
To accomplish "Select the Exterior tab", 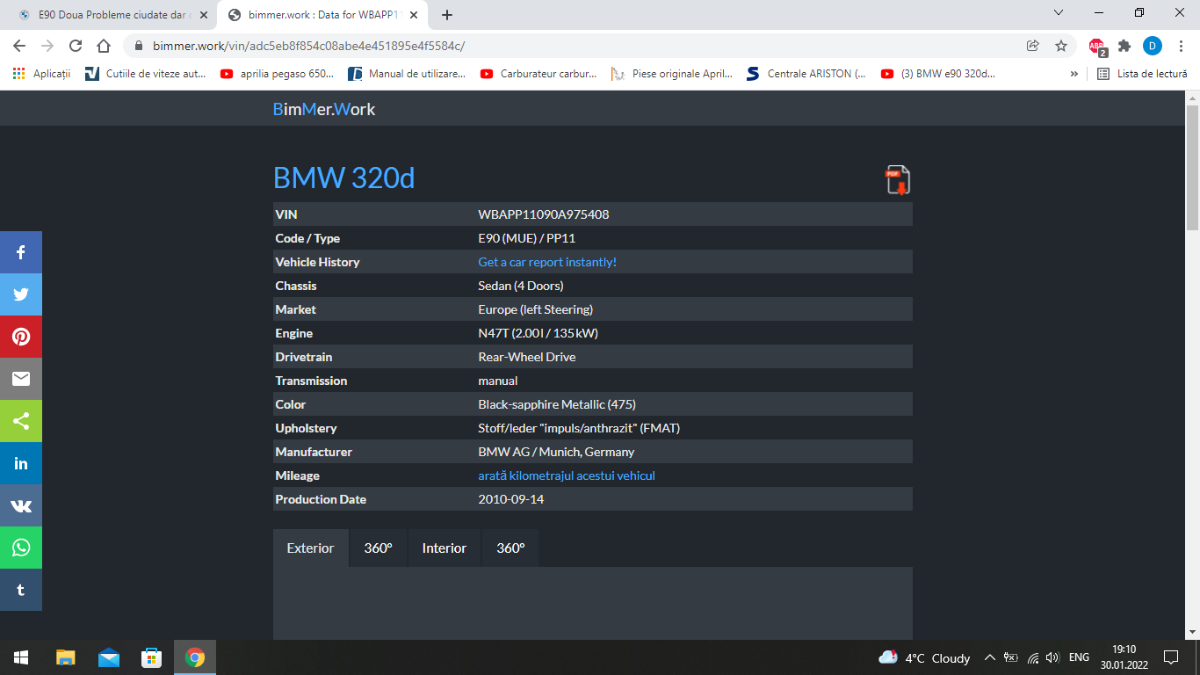I will (310, 548).
